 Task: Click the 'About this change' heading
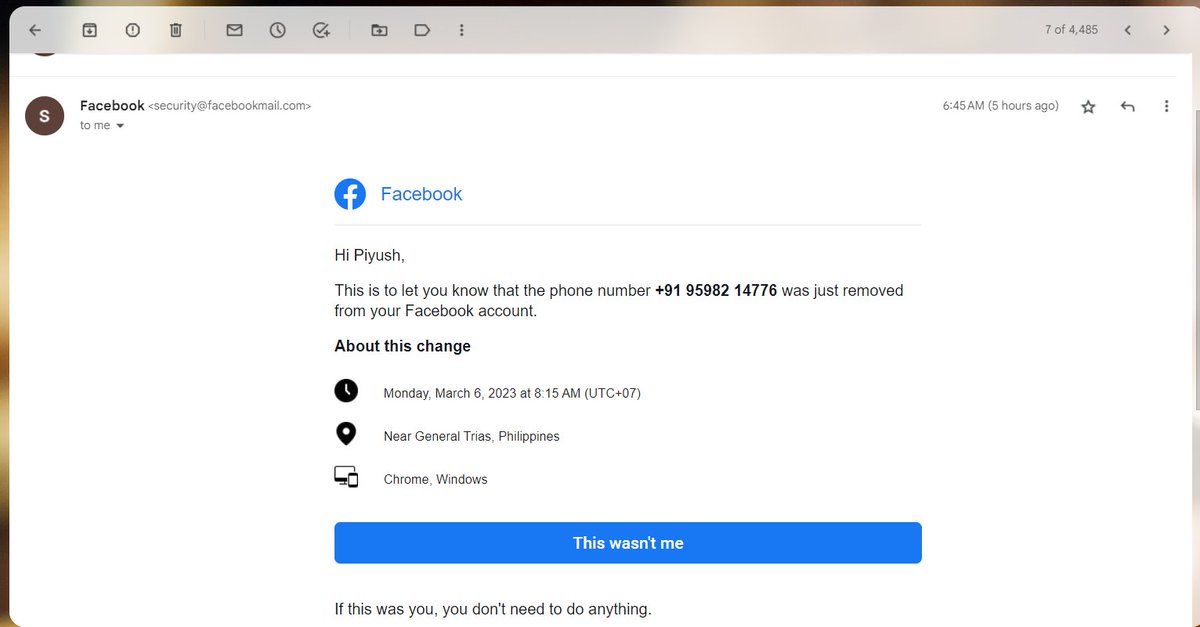coord(402,346)
